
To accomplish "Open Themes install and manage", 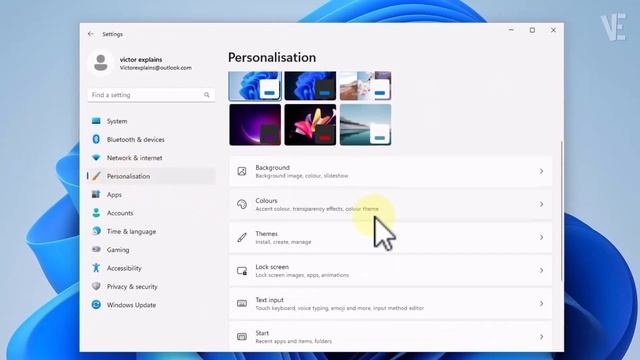I will pyautogui.click(x=391, y=237).
